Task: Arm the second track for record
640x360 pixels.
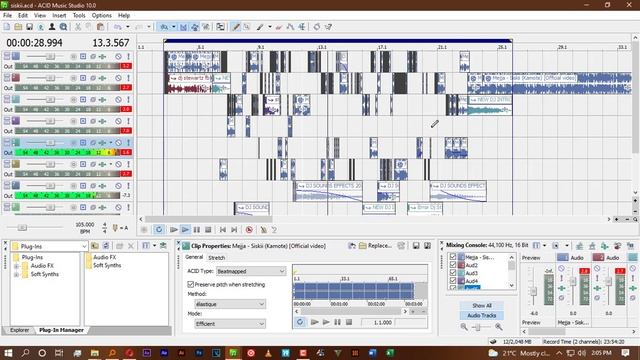Action: pyautogui.click(x=73, y=78)
